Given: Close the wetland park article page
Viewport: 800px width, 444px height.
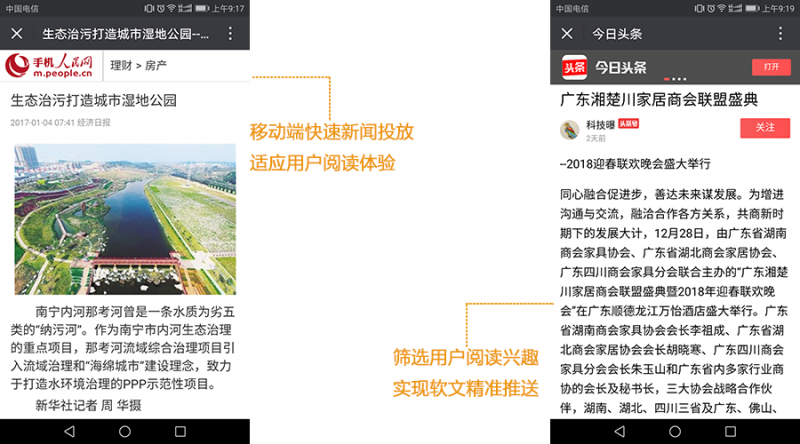Looking at the screenshot, I should tap(17, 33).
